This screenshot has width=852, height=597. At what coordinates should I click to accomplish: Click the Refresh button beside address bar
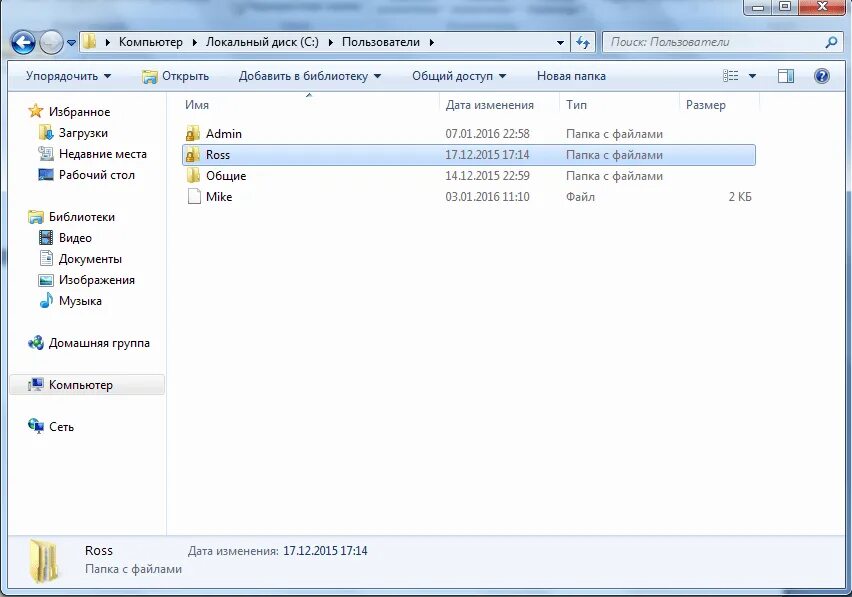click(x=582, y=42)
